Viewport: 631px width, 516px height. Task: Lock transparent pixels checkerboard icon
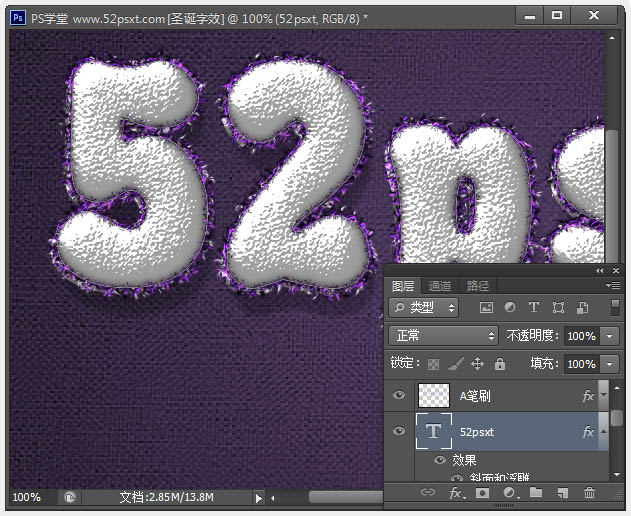(433, 364)
